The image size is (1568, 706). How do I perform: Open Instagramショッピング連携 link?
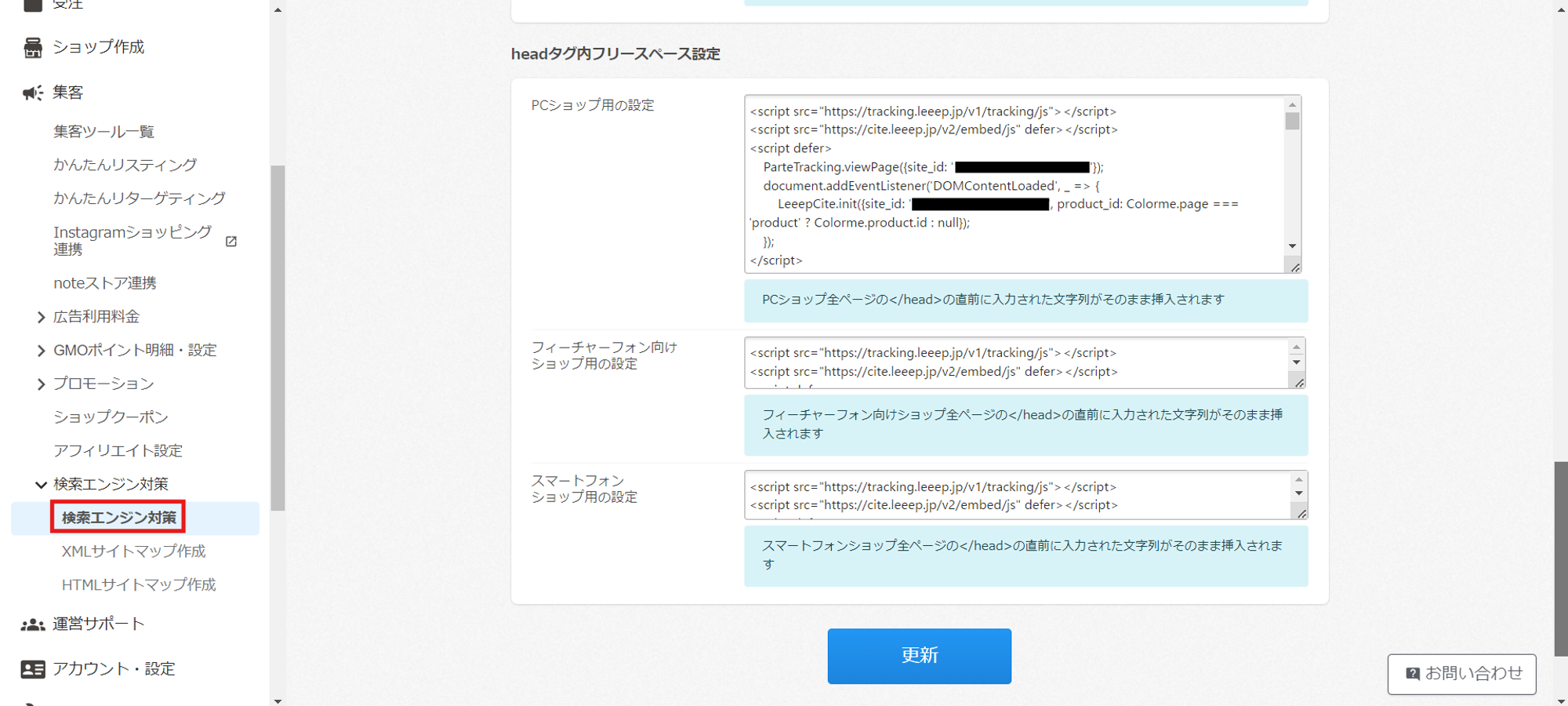pyautogui.click(x=132, y=241)
